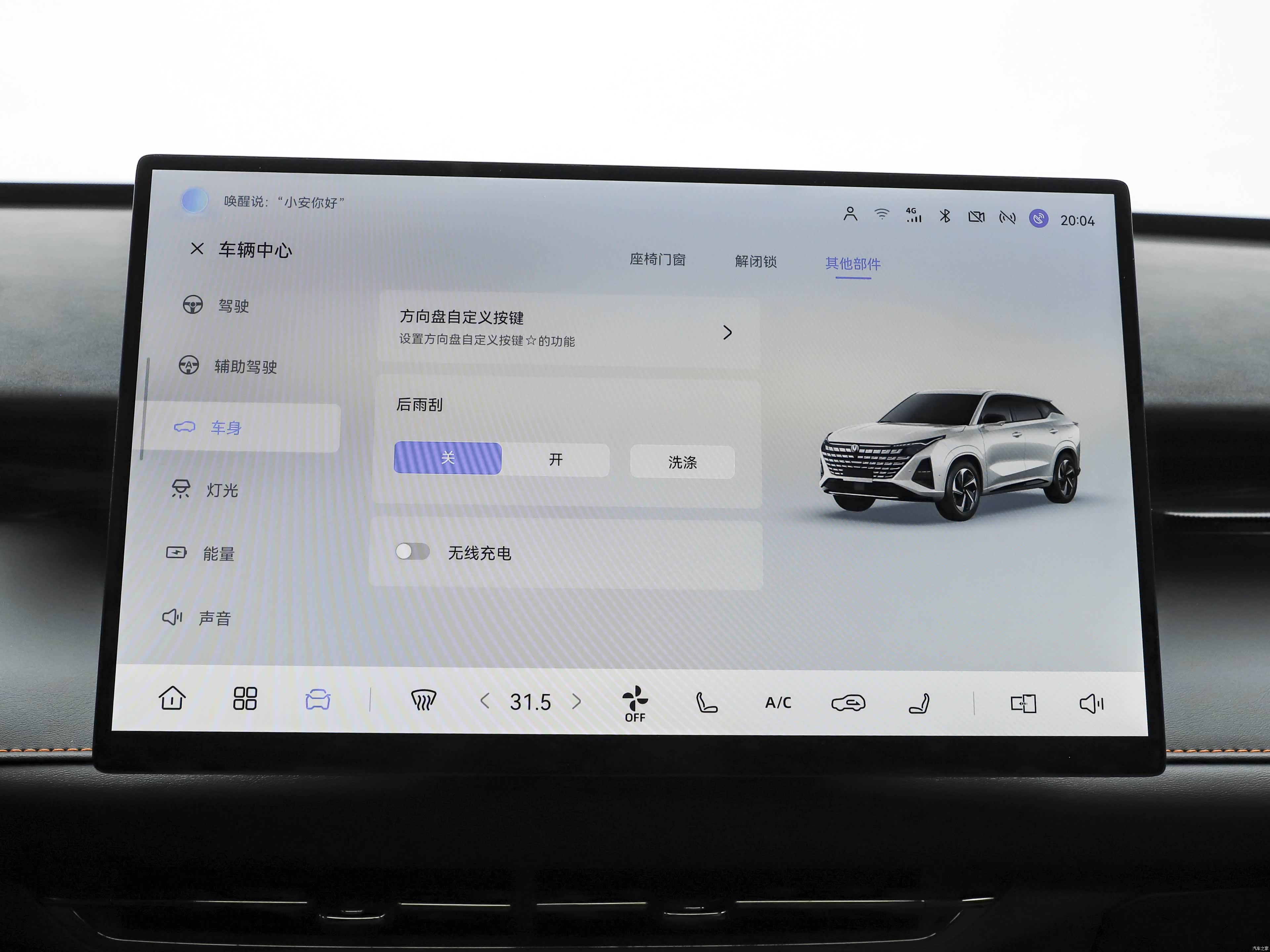Increase temperature with right arrow
The height and width of the screenshot is (952, 1270).
(x=577, y=701)
